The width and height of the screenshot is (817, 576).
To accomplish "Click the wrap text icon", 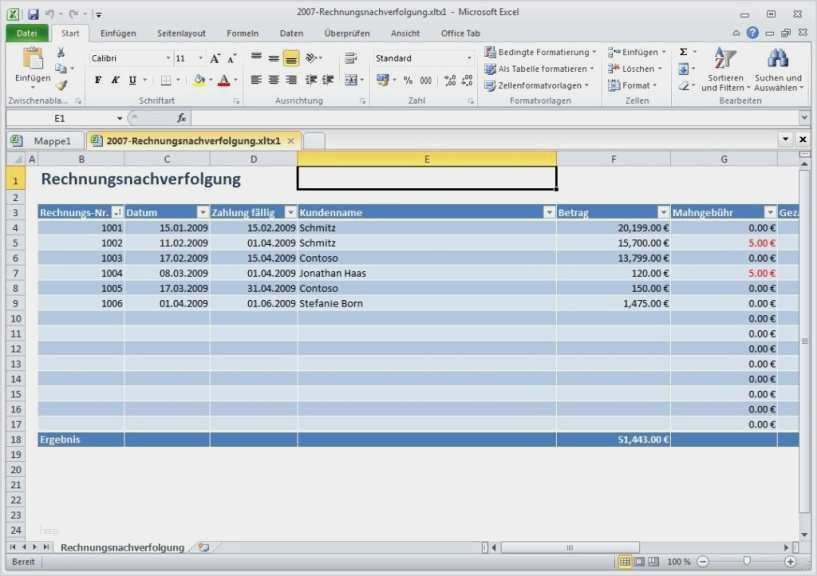I will pos(351,58).
